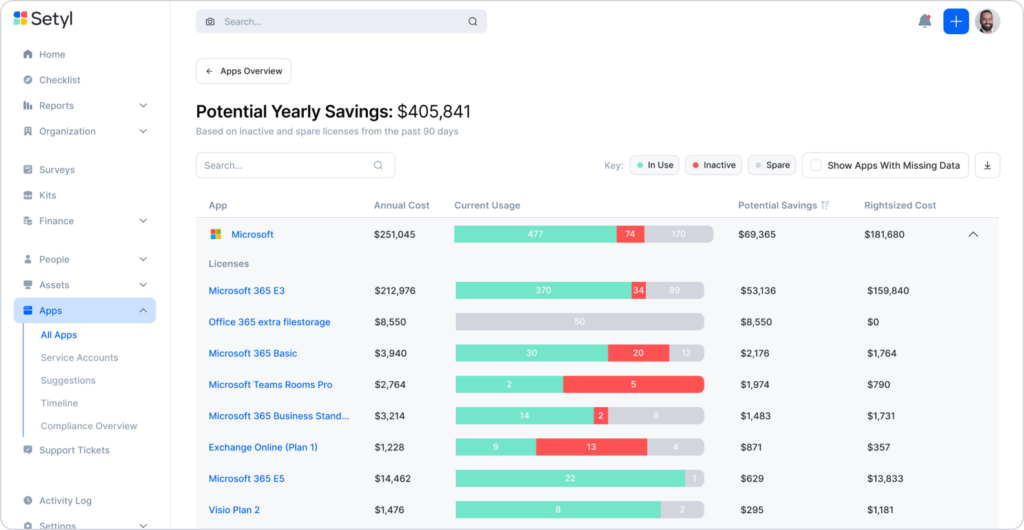Go back to Apps Overview
Screen dimensions: 1024x530
244,71
